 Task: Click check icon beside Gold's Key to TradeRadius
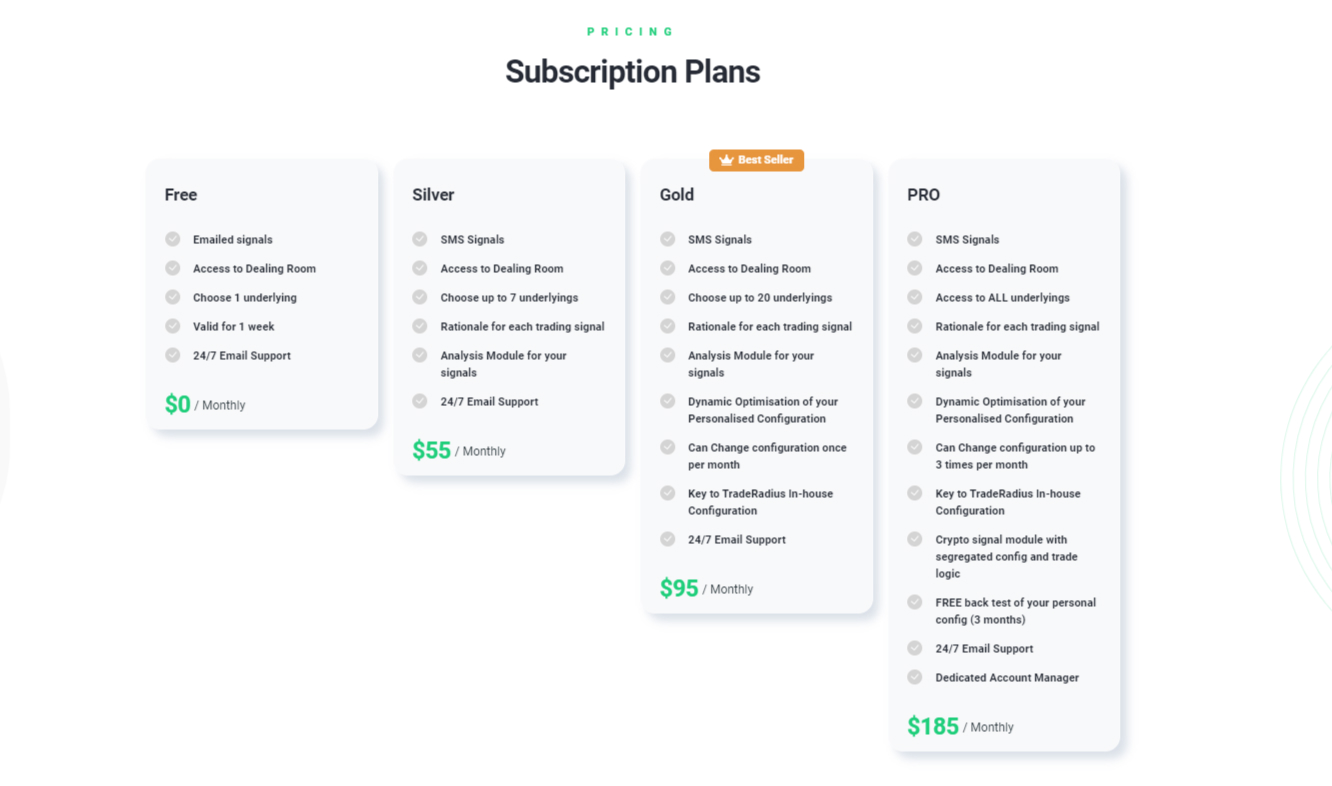tap(668, 493)
